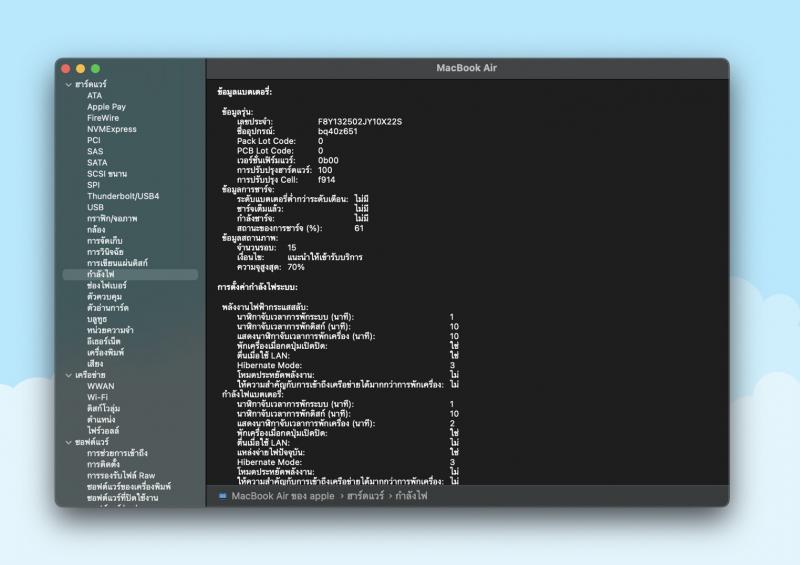Select Apple Pay in the sidebar
The width and height of the screenshot is (800, 565).
pos(106,107)
